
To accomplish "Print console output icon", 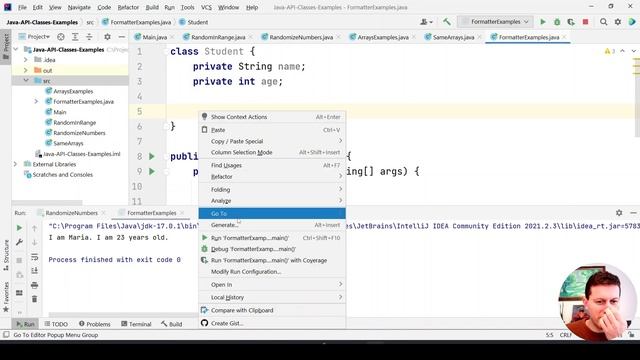I will (x=35, y=285).
